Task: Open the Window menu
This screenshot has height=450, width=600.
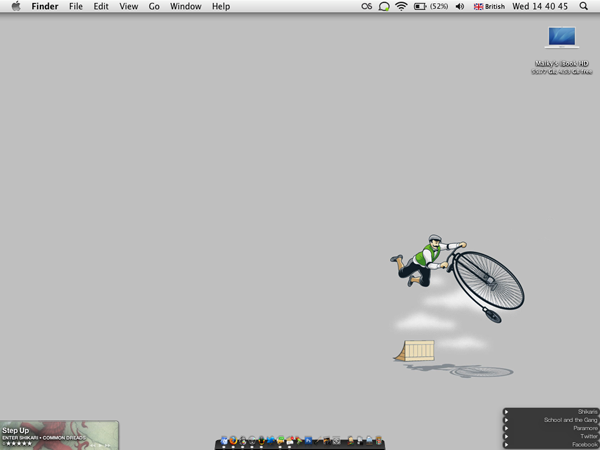Action: point(186,7)
